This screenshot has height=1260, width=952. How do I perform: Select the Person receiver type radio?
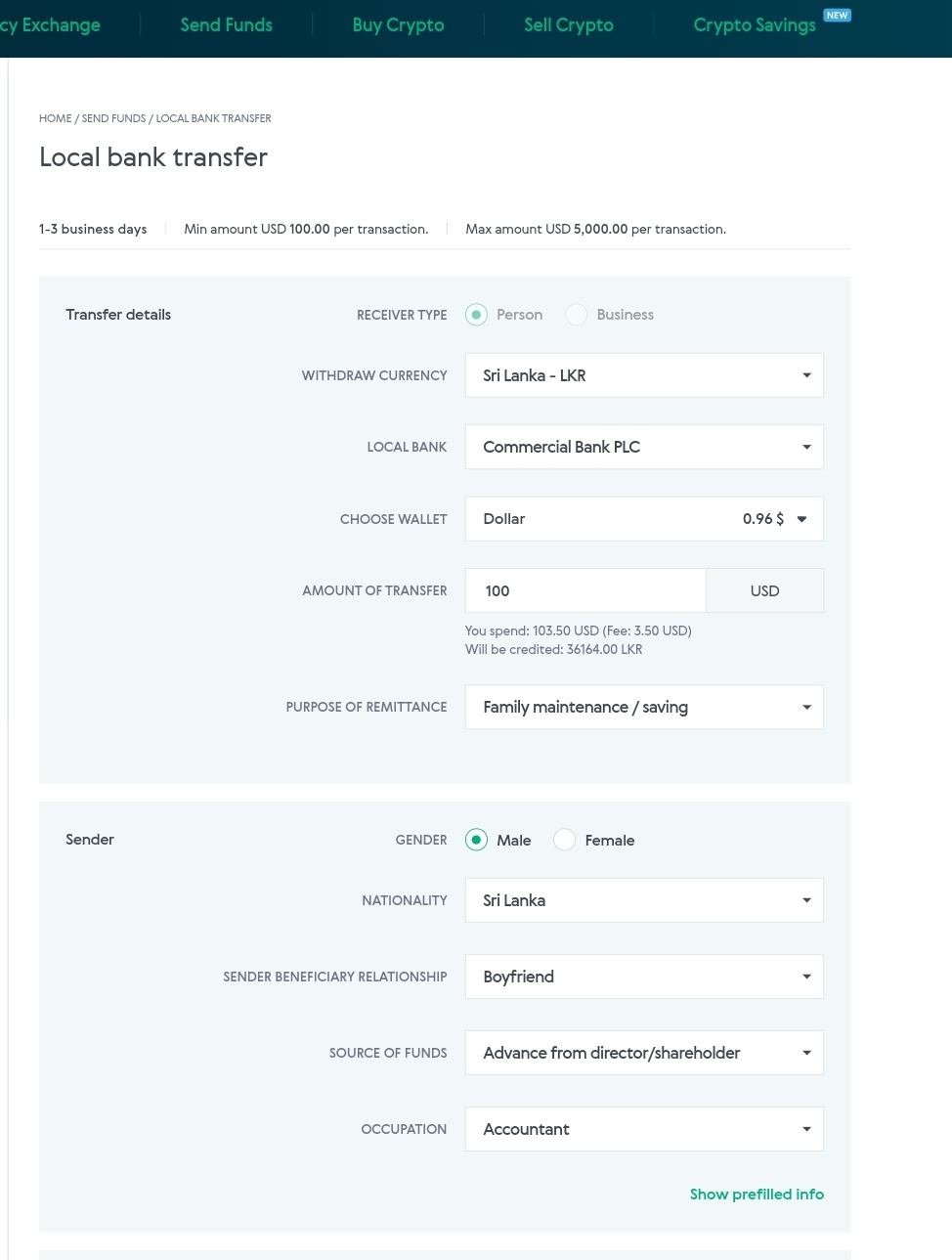(476, 315)
